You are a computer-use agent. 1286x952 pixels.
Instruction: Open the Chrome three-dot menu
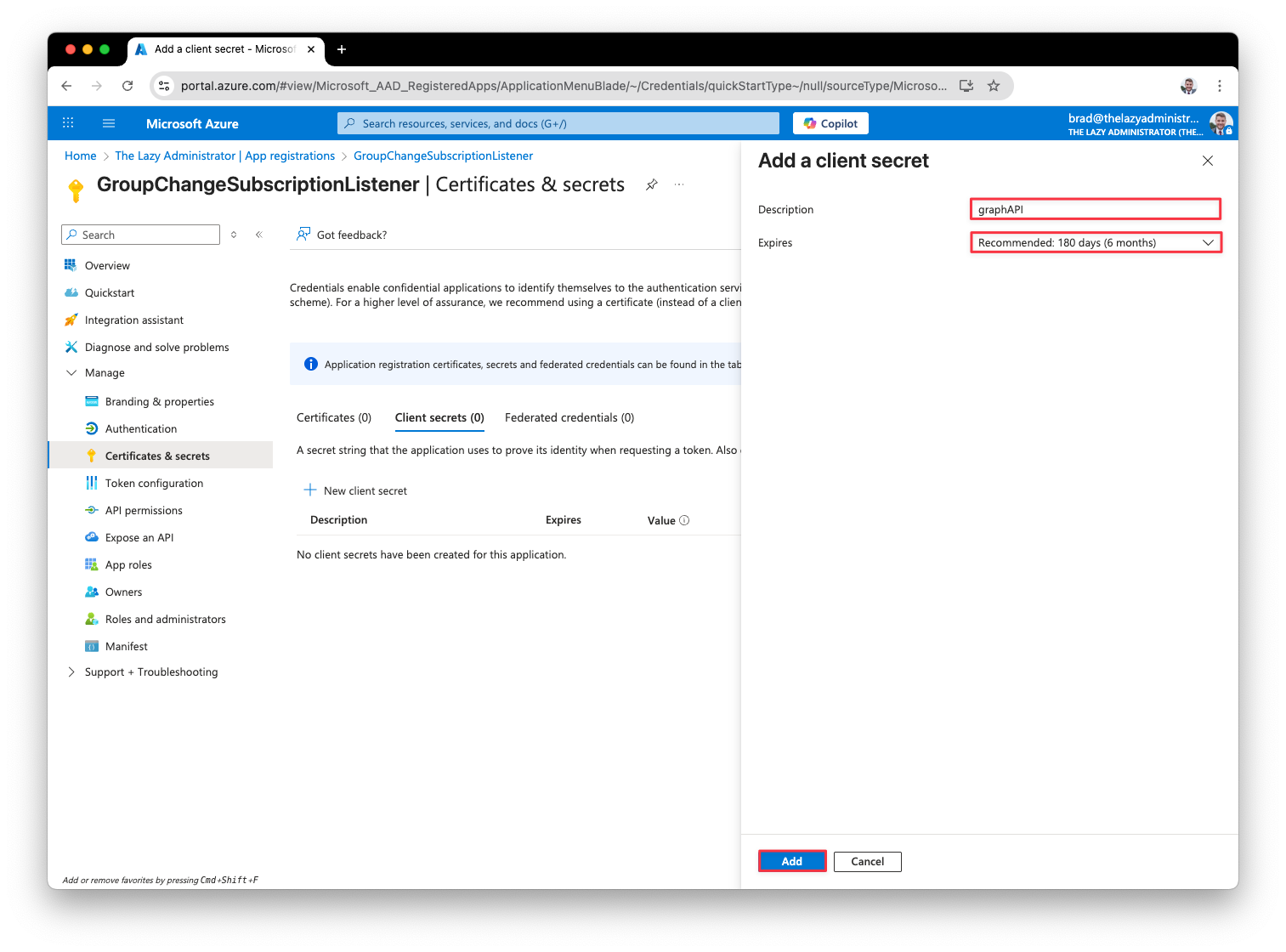[1219, 86]
